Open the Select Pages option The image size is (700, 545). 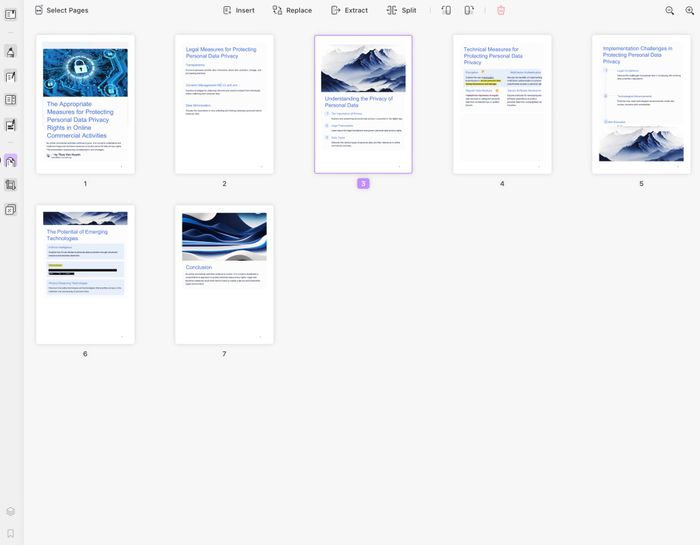coord(60,10)
